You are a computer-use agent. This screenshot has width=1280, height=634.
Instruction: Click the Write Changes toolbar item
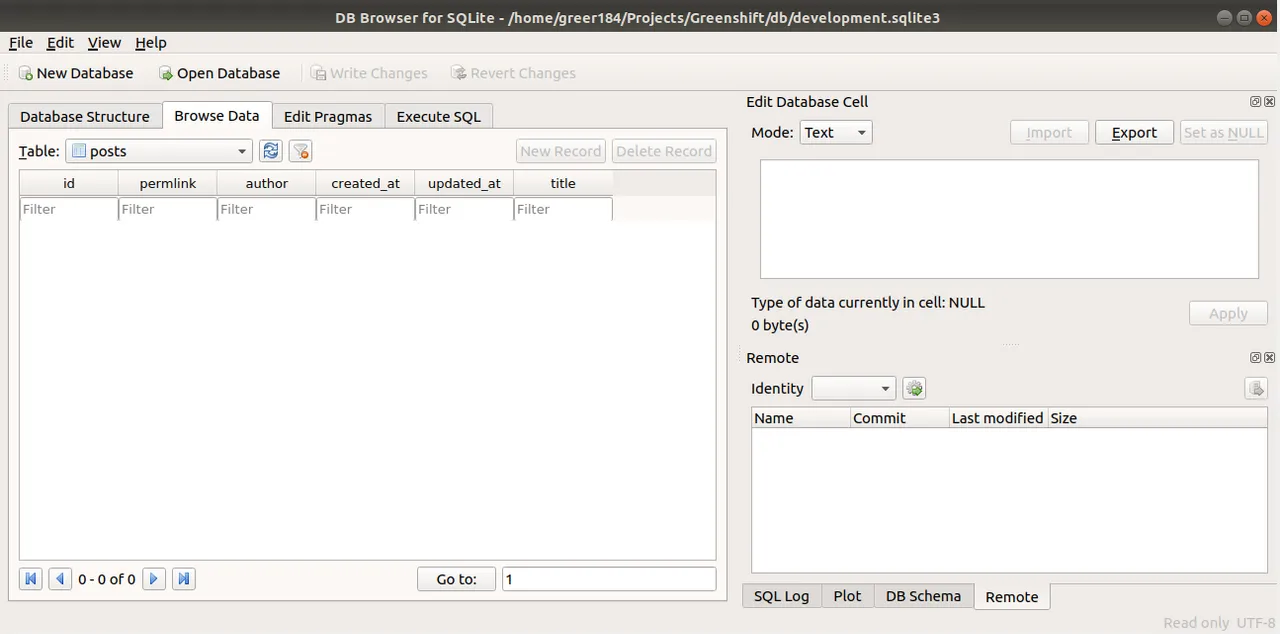click(x=369, y=73)
